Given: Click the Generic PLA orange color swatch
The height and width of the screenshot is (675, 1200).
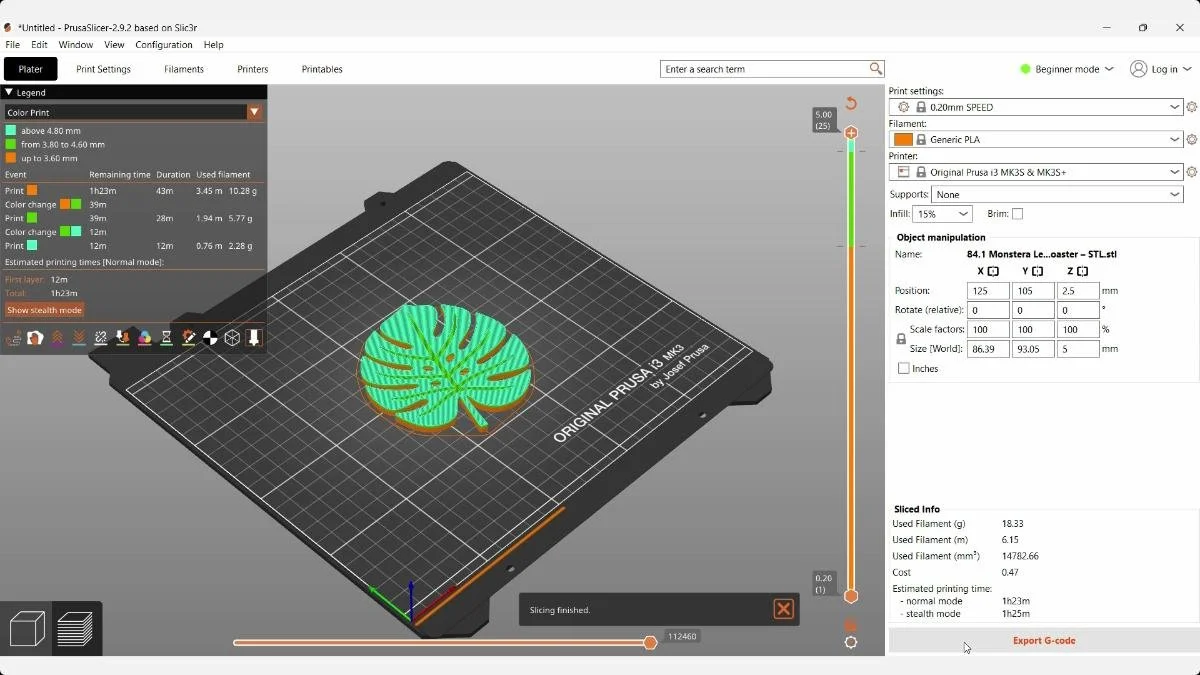Looking at the screenshot, I should (903, 140).
